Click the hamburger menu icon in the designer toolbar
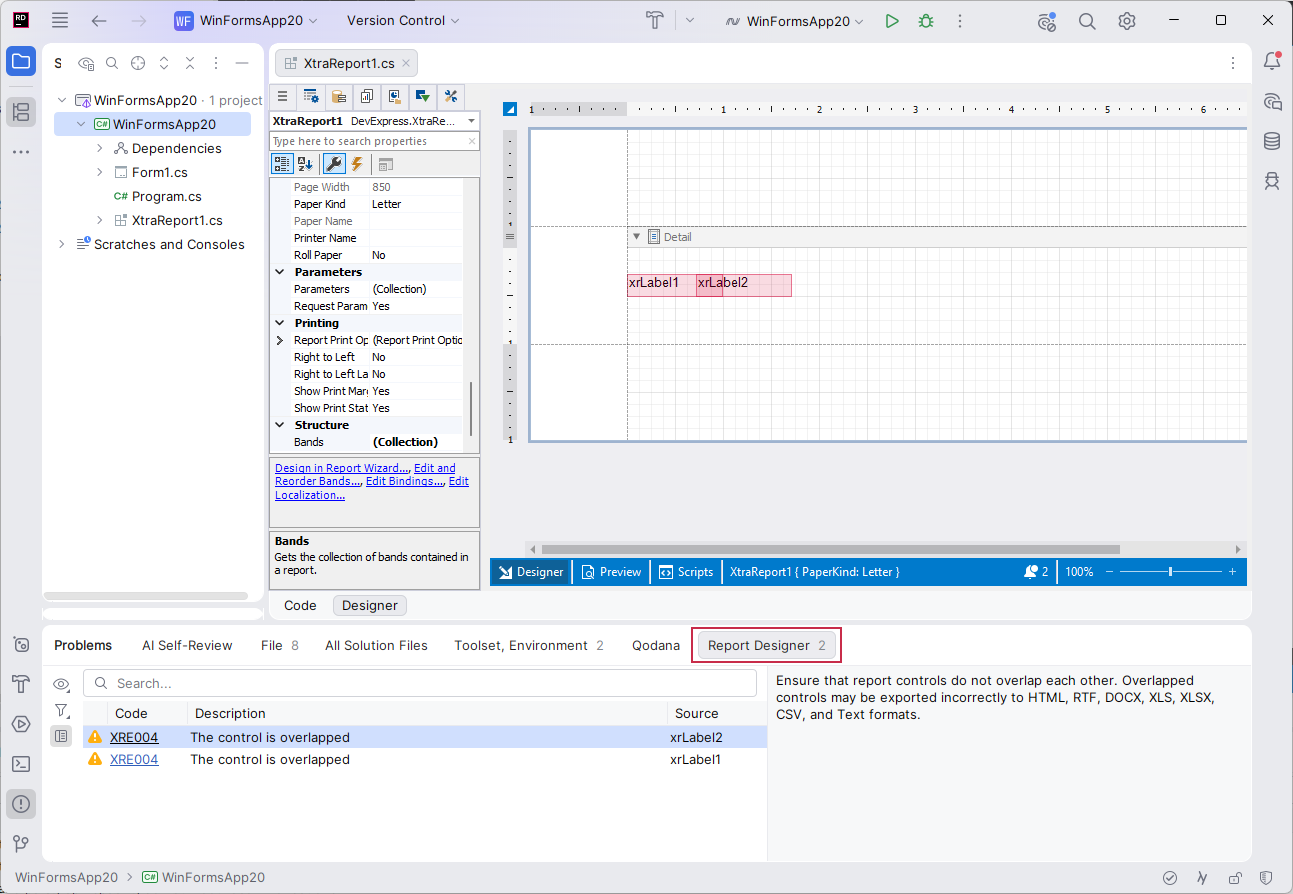This screenshot has height=894, width=1293. click(x=283, y=96)
